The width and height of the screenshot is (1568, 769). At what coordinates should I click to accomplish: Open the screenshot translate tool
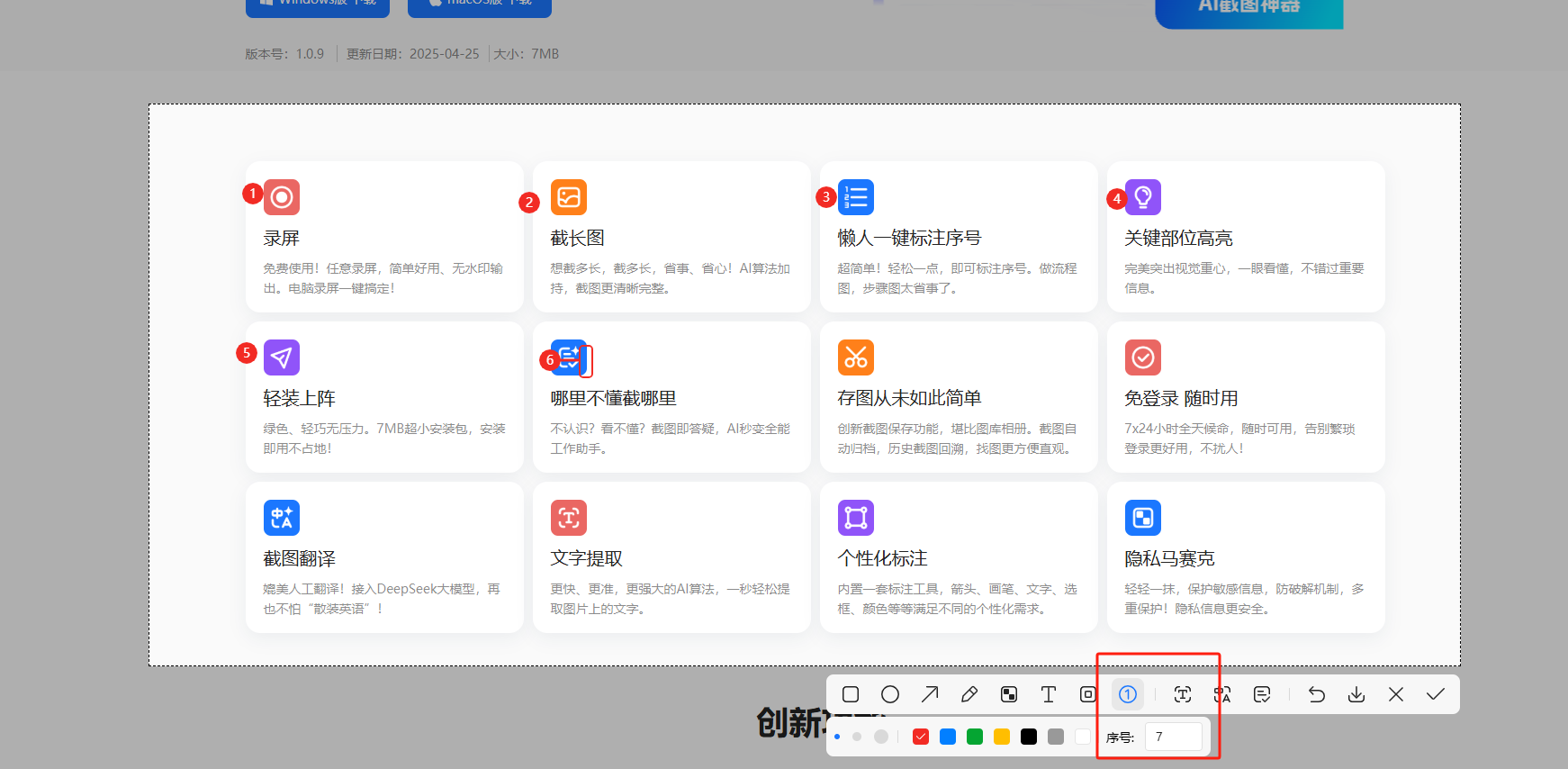[x=1222, y=694]
